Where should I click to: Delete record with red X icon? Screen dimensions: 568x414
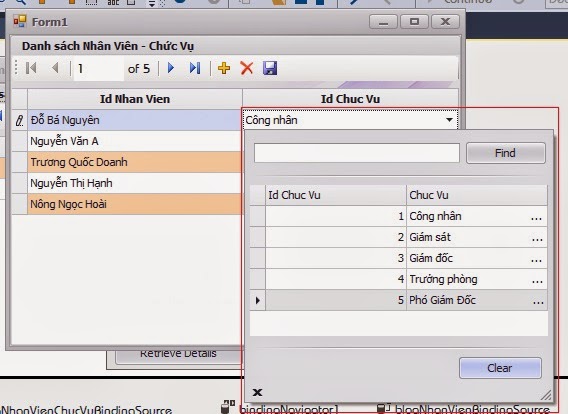pos(247,68)
